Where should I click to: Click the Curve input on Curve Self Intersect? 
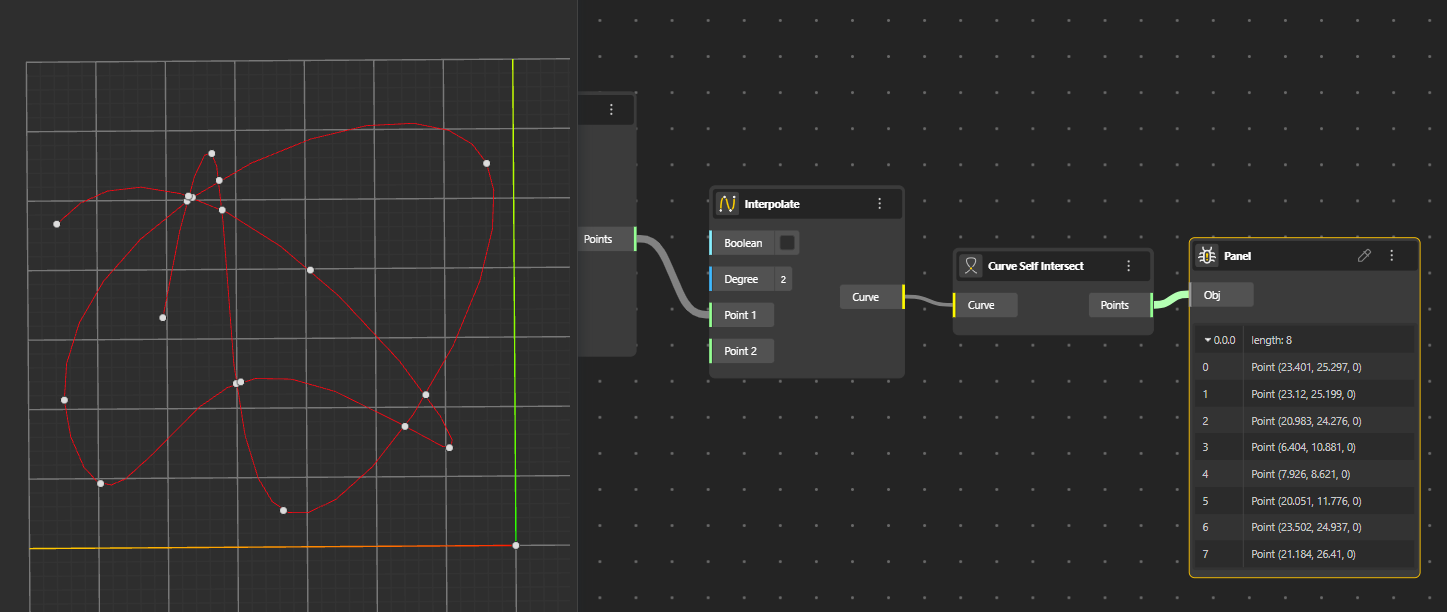click(981, 305)
